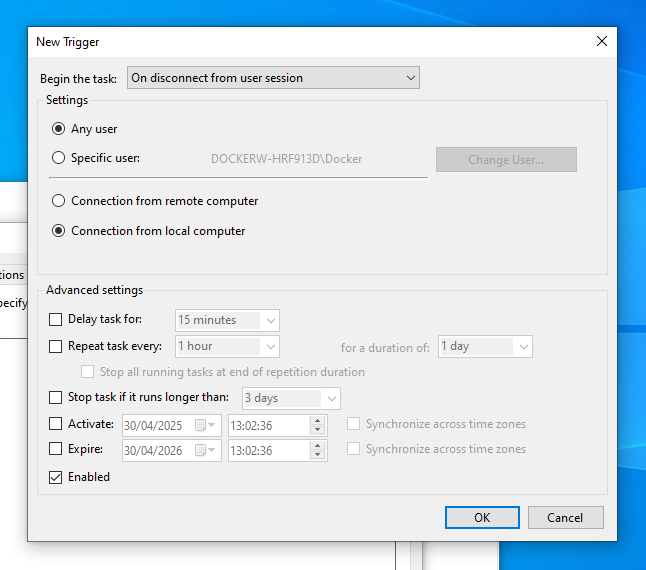
Task: Tick 'Stop task if it runs longer than'
Action: coord(56,398)
